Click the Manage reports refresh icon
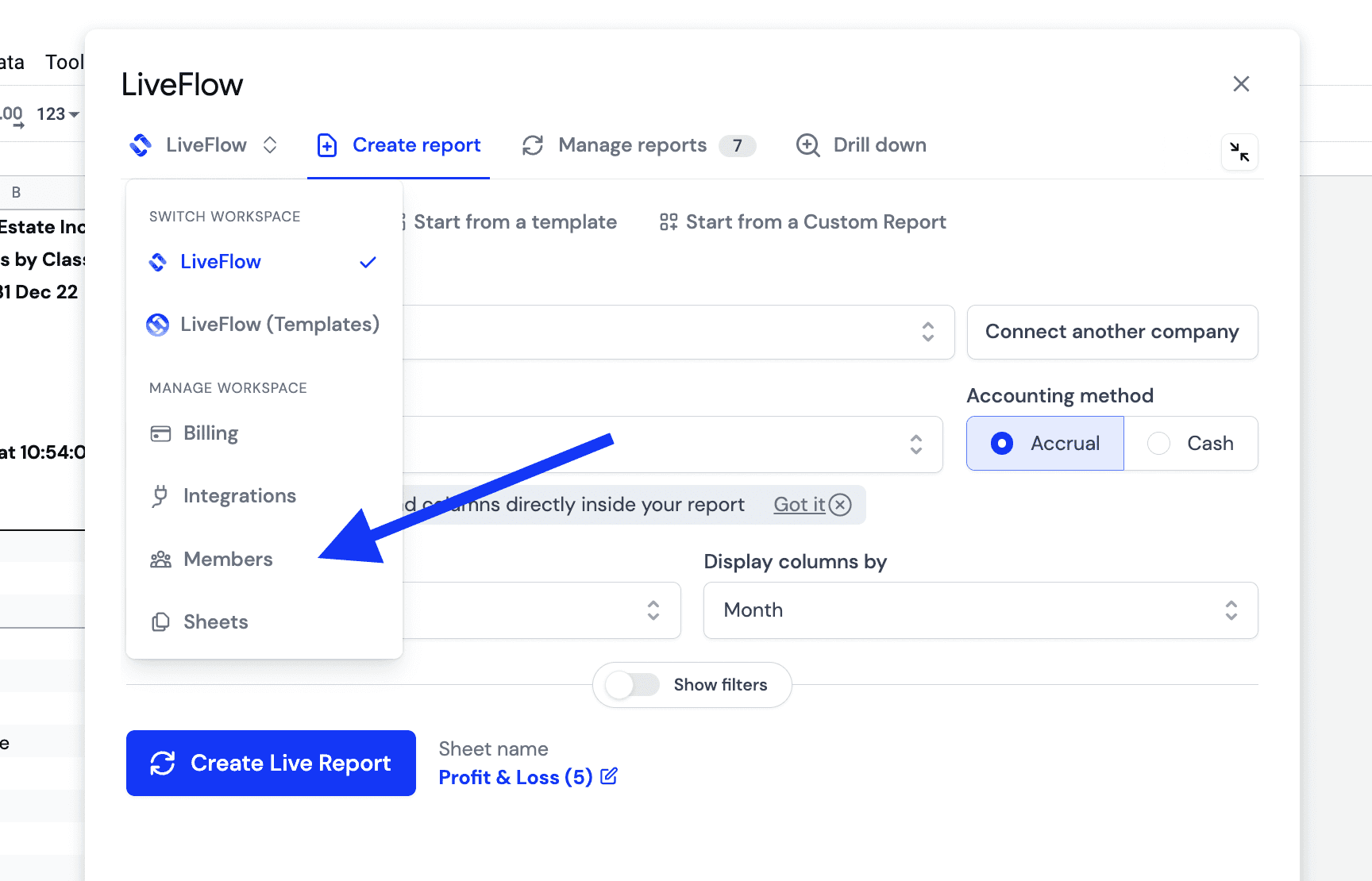1372x881 pixels. point(533,145)
